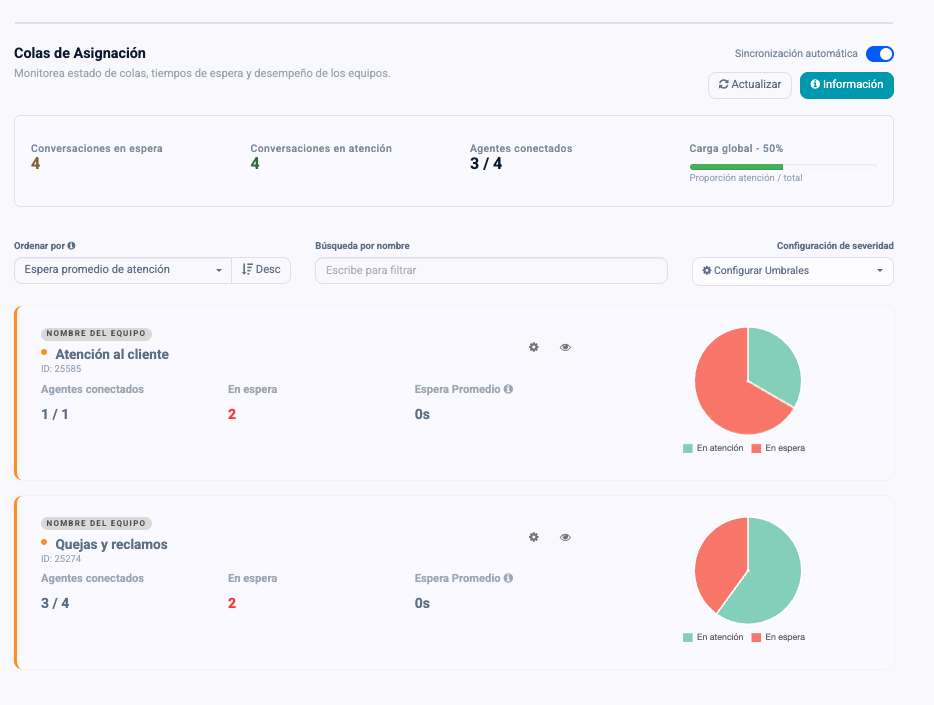Click eye icon for Atención al cliente

point(565,347)
